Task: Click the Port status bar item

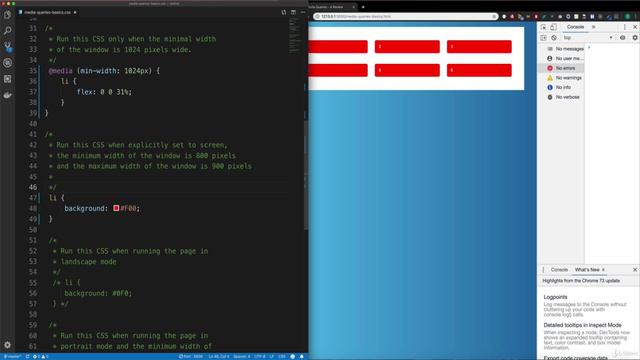Action: [x=191, y=356]
